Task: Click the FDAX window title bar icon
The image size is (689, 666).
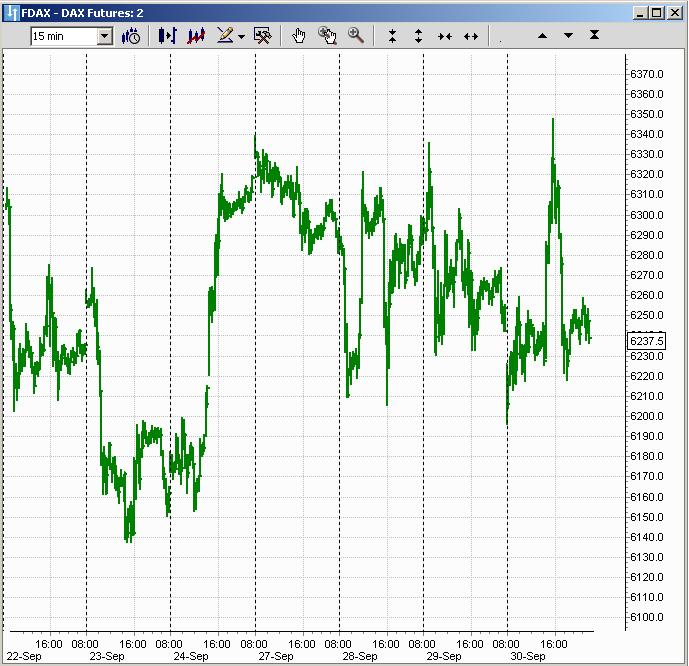Action: click(13, 13)
